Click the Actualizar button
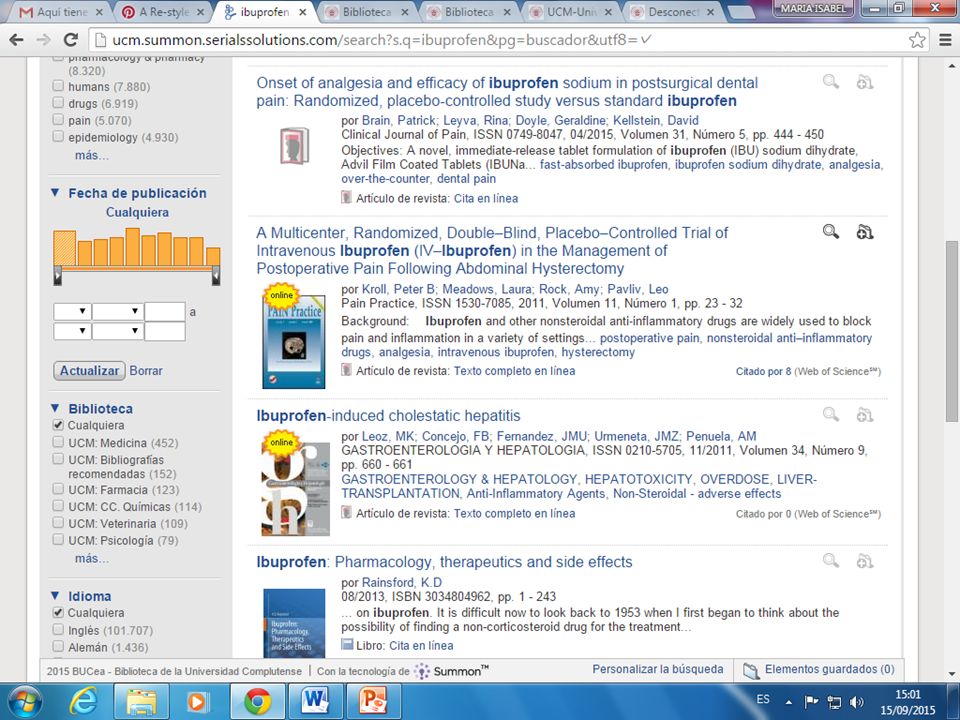This screenshot has width=960, height=720. [89, 370]
